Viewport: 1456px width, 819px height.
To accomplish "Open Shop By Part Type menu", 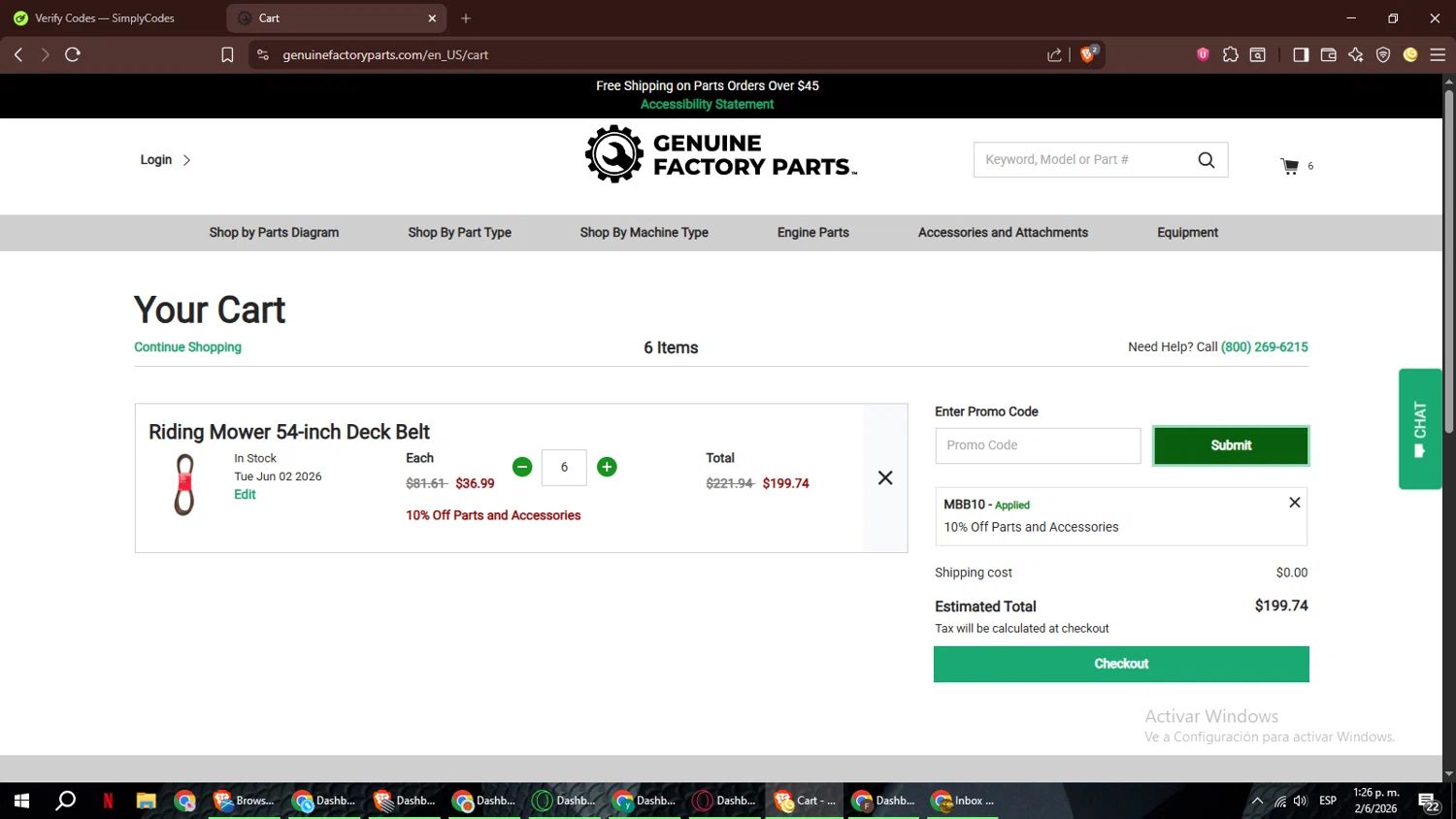I will point(459,233).
